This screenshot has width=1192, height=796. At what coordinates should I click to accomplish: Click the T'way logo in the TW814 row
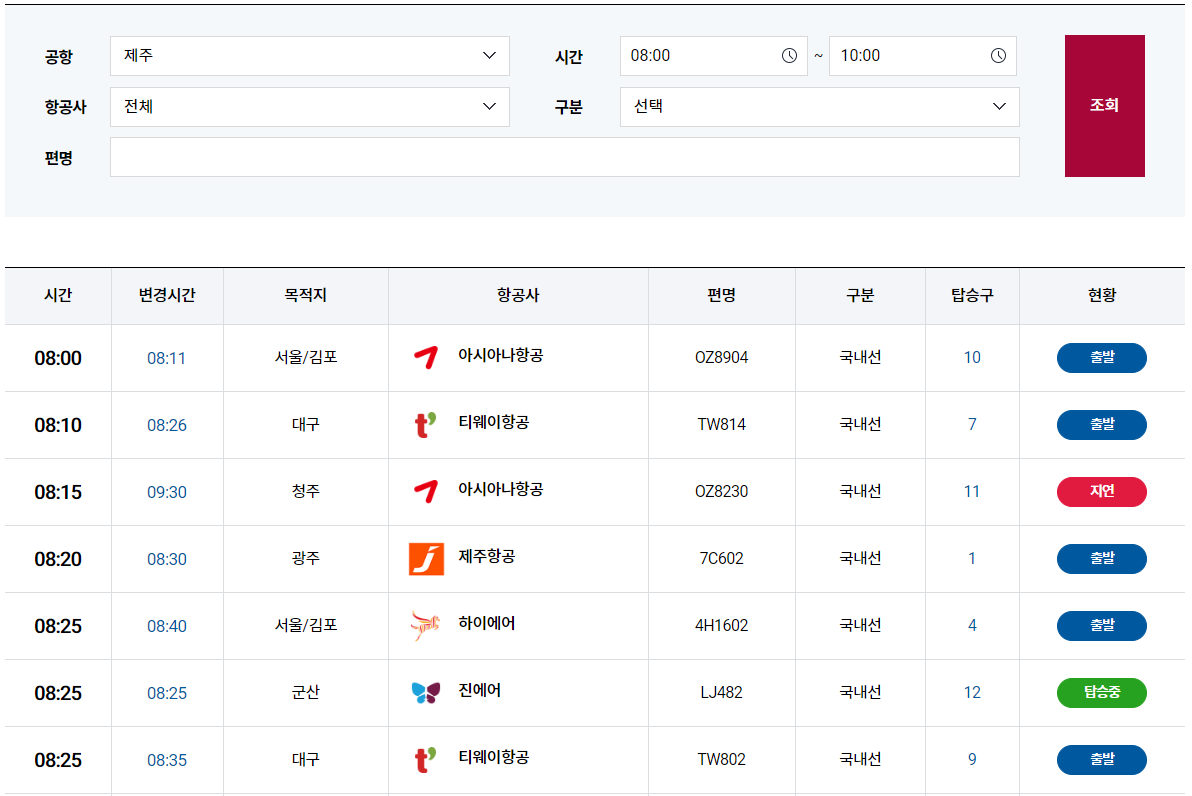click(426, 424)
